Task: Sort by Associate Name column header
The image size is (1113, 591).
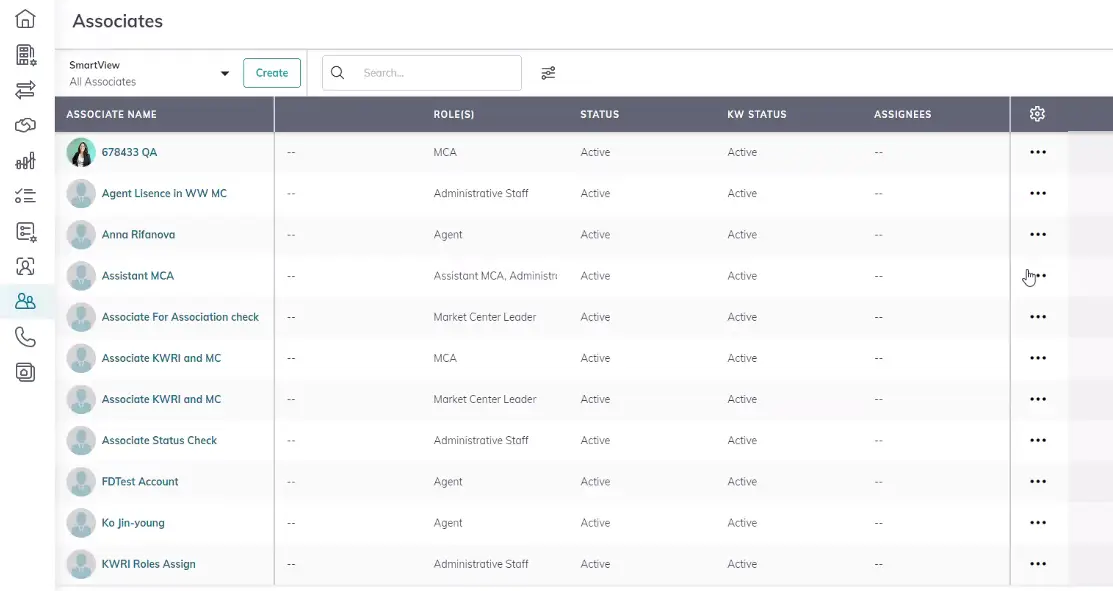Action: [x=111, y=114]
